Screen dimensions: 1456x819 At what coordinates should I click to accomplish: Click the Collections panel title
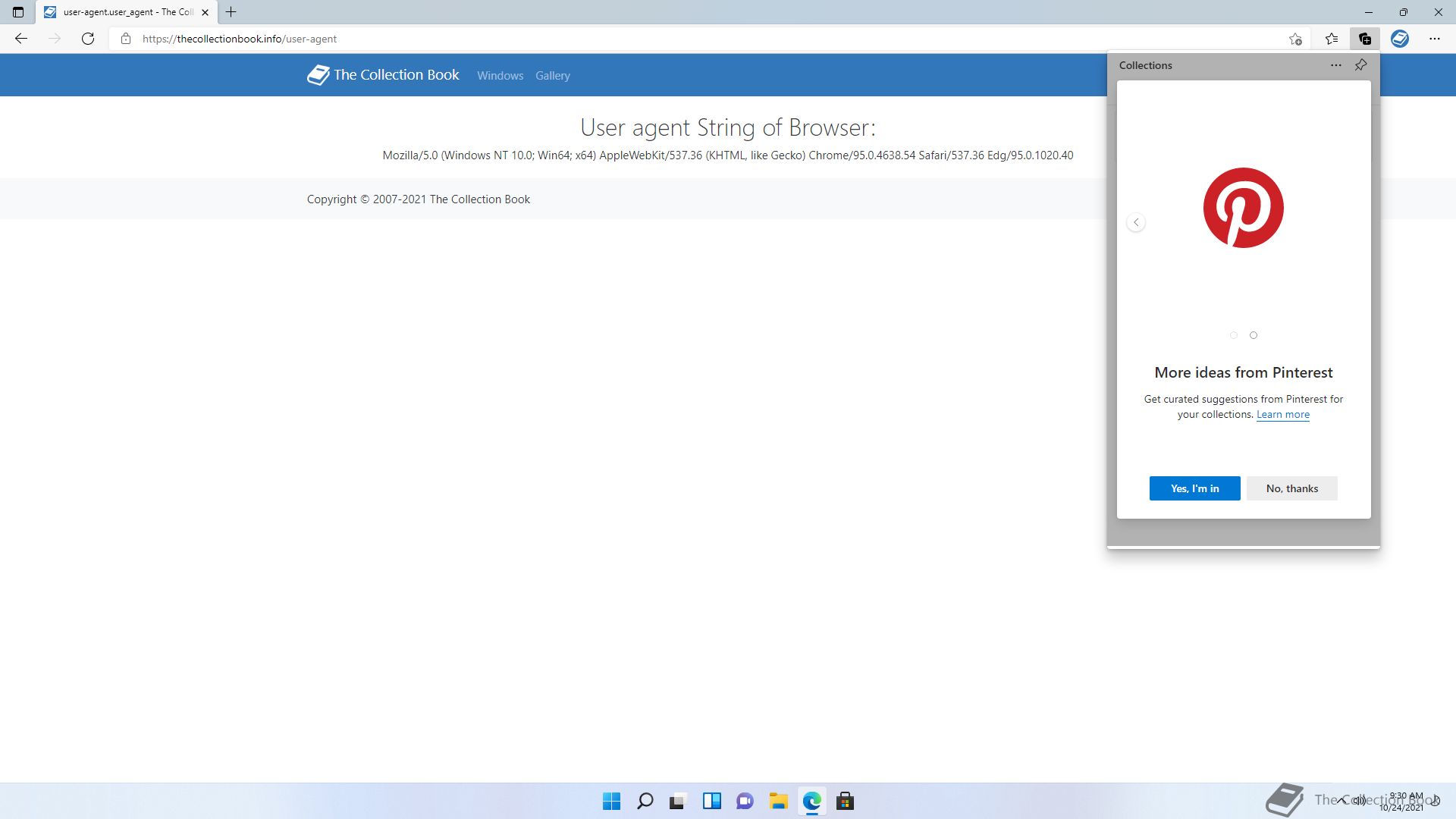pyautogui.click(x=1145, y=65)
